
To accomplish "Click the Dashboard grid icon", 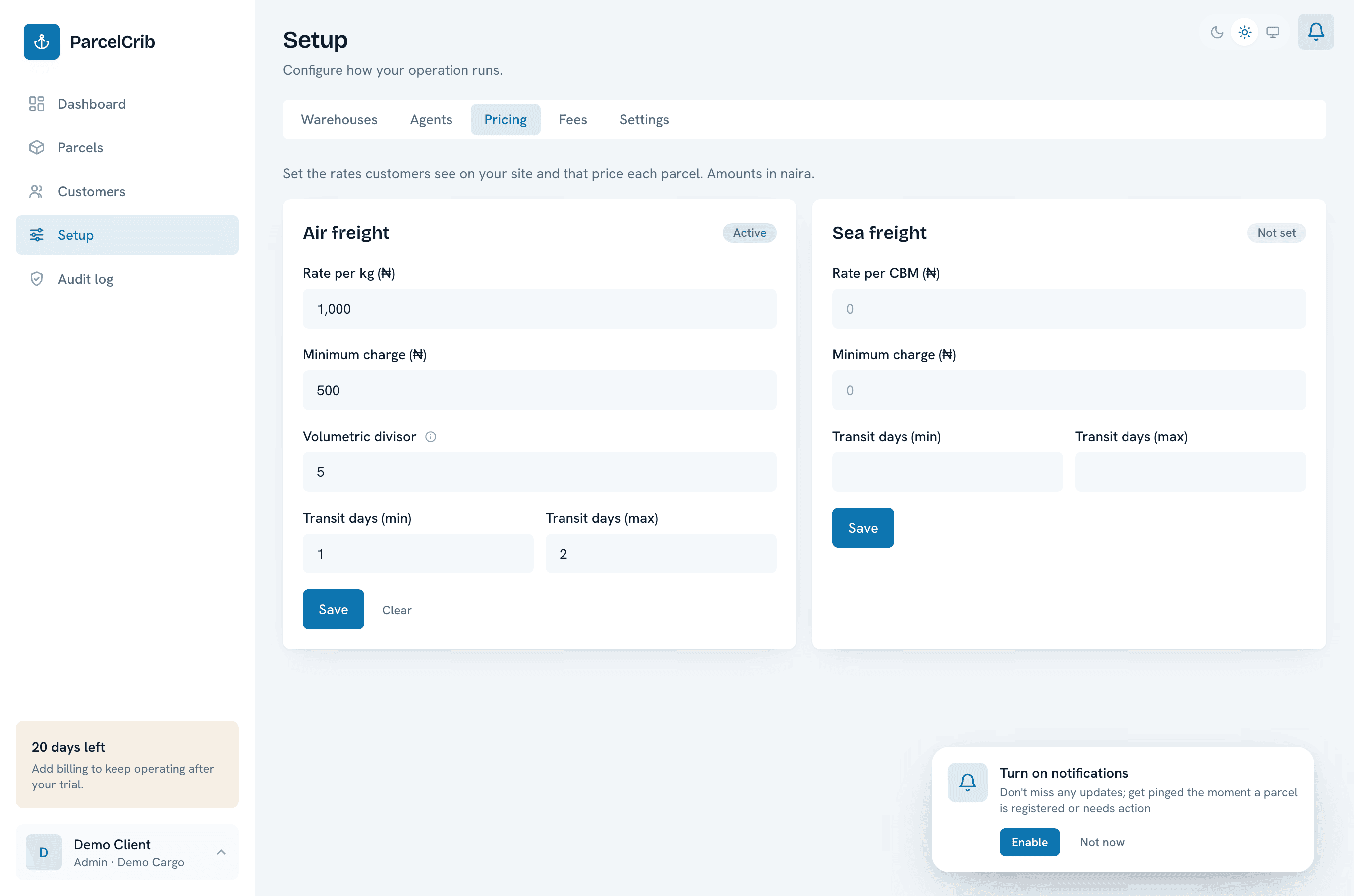I will click(36, 104).
